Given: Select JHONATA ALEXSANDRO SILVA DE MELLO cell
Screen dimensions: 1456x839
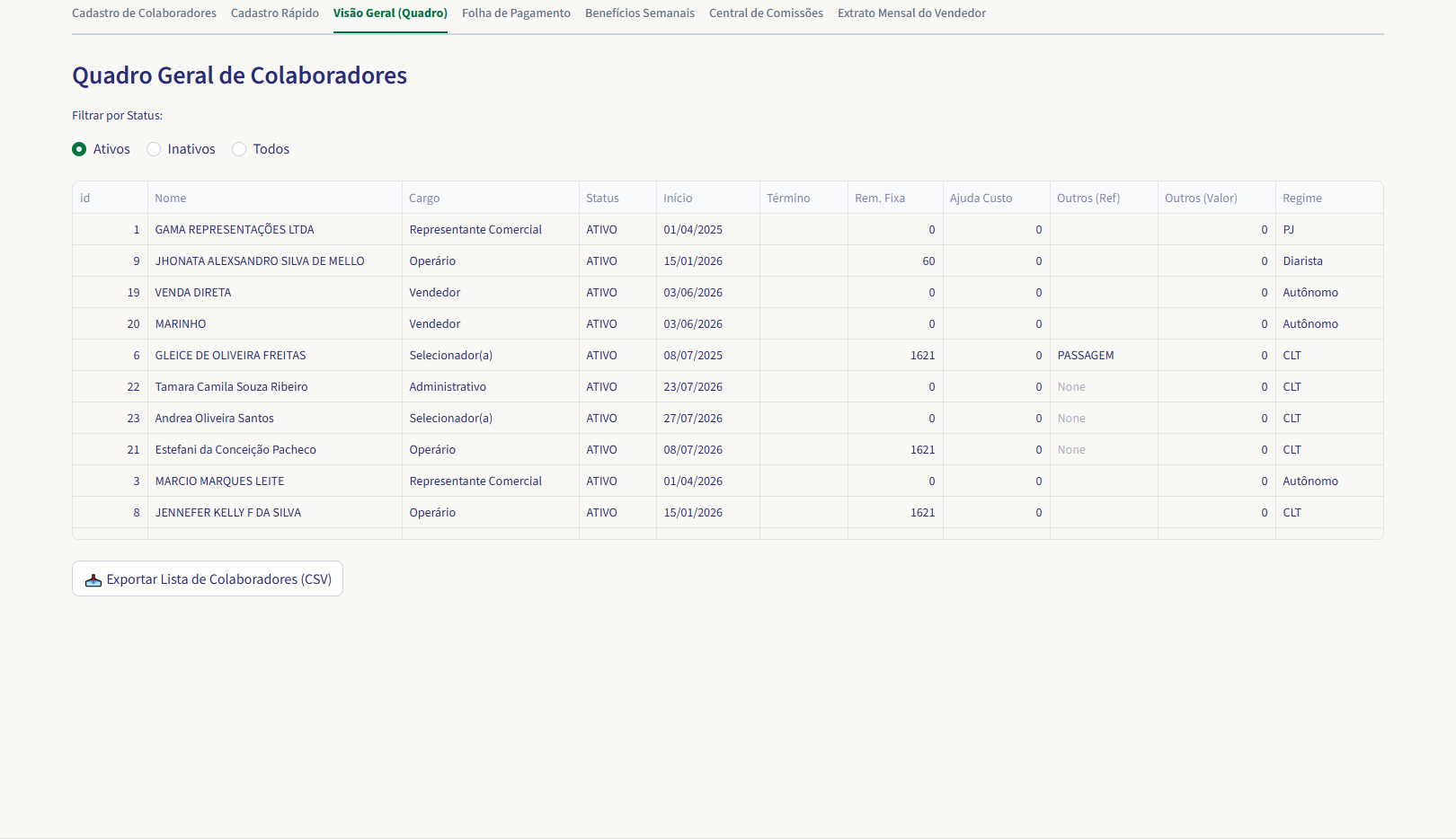Looking at the screenshot, I should [275, 261].
